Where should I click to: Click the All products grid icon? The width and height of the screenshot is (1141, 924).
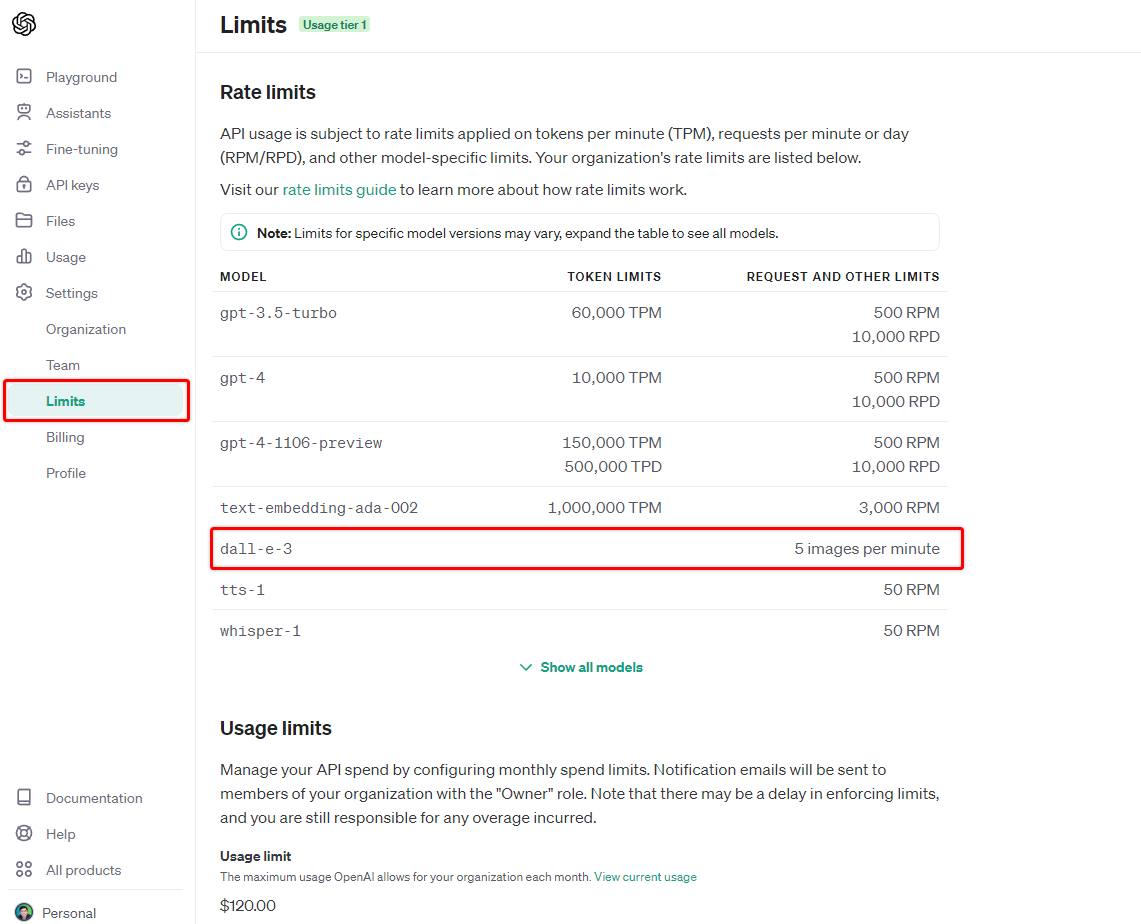[x=24, y=869]
